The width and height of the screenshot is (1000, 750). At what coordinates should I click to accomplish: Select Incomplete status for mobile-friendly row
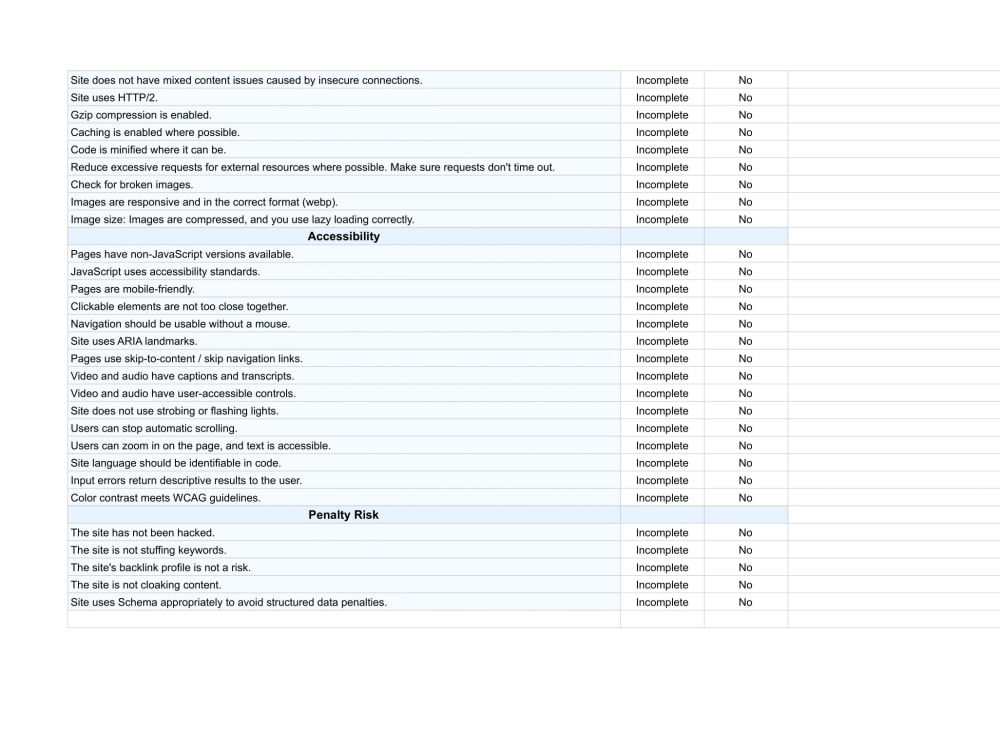(x=662, y=289)
